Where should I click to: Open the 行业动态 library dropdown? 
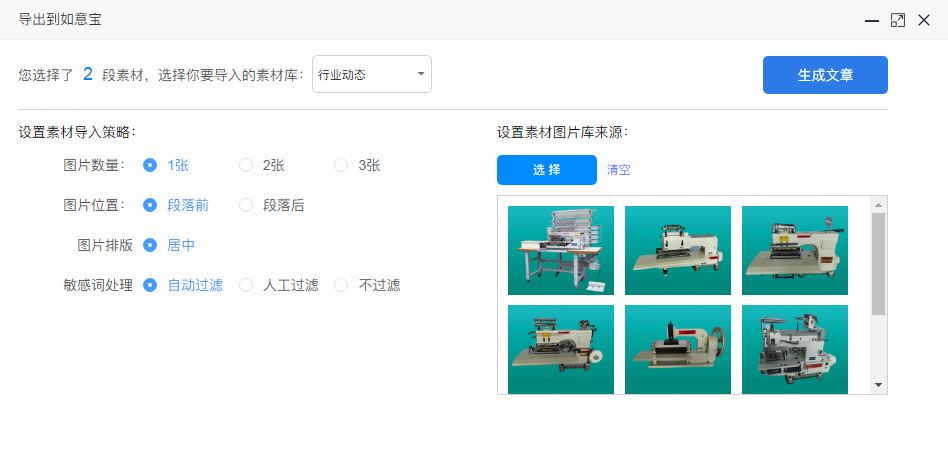point(371,75)
